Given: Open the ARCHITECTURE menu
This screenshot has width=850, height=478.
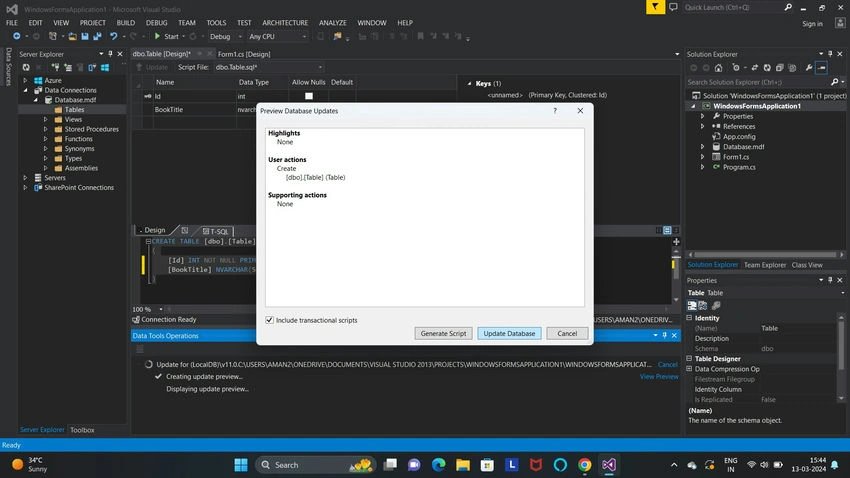Looking at the screenshot, I should pos(285,23).
